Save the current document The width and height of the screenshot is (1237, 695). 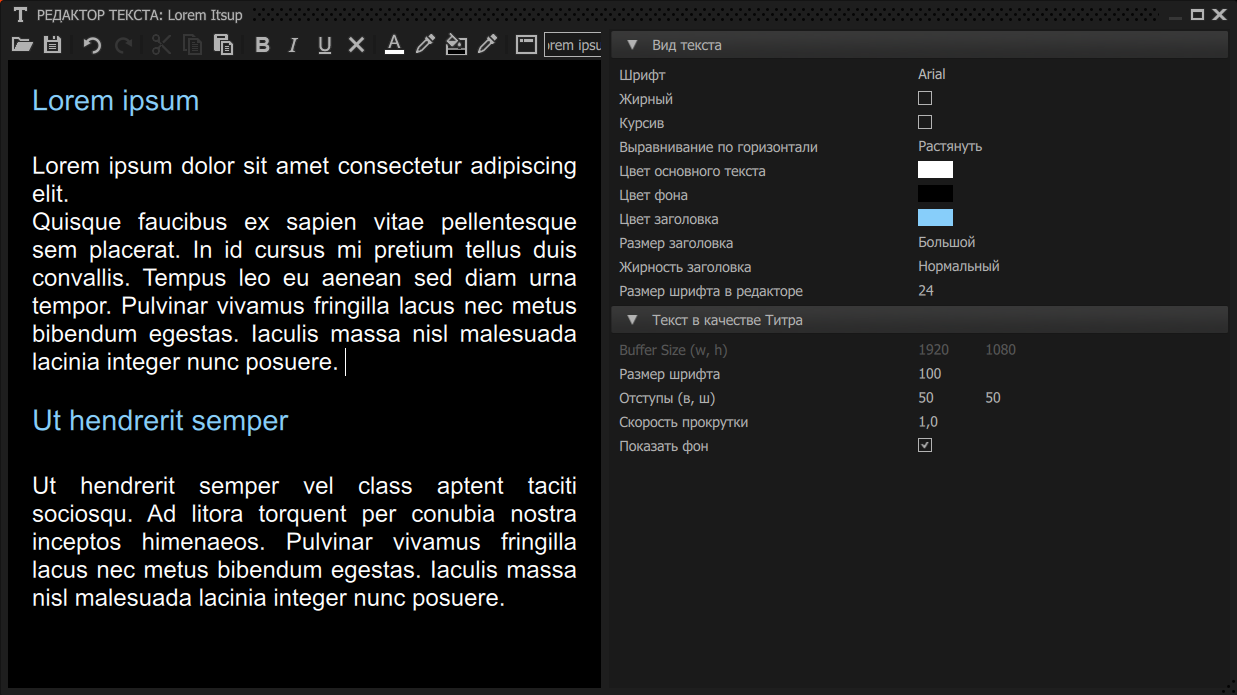coord(52,44)
